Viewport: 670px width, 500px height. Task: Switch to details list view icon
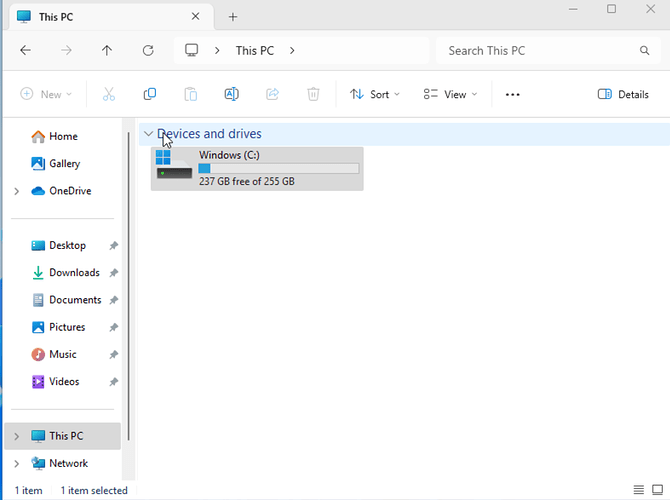[638, 490]
